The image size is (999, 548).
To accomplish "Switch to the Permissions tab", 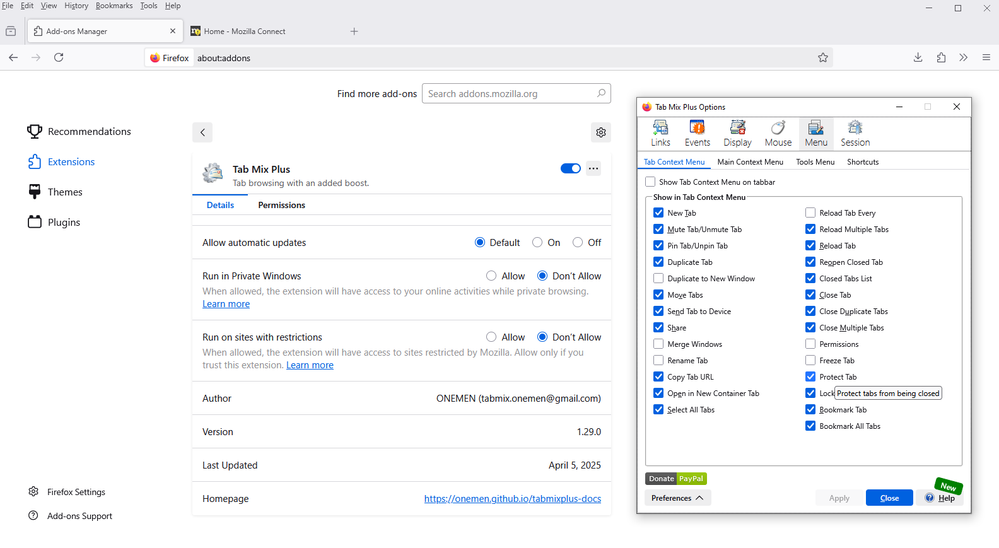I will tap(281, 205).
